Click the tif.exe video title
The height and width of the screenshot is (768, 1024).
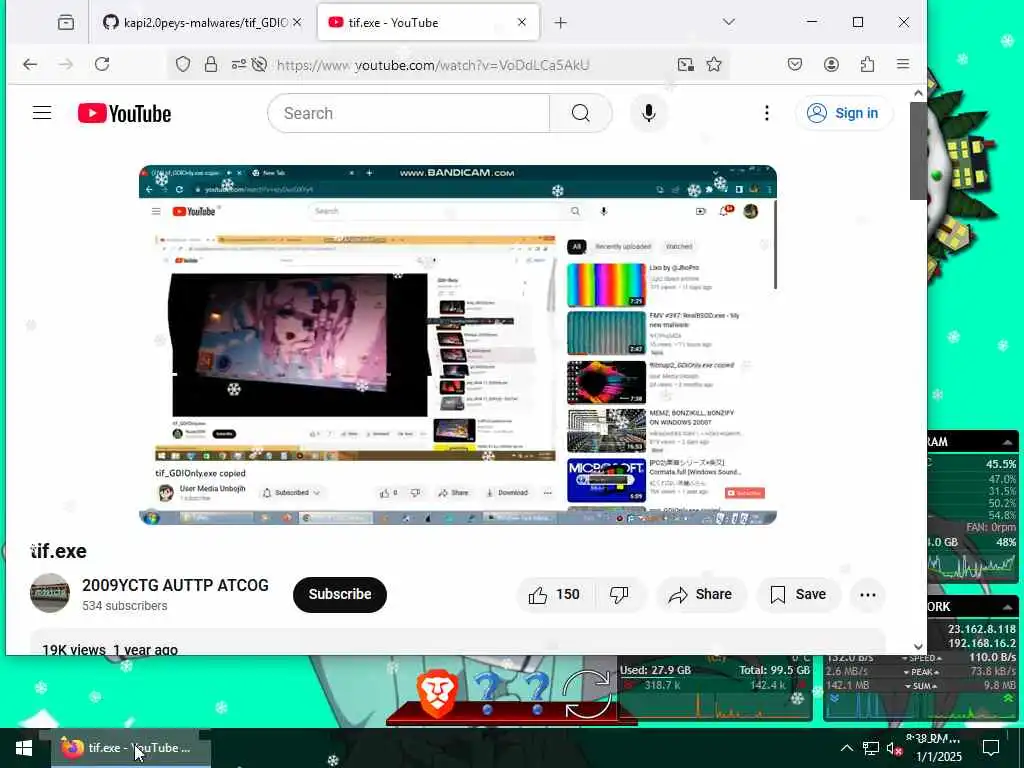[x=59, y=551]
